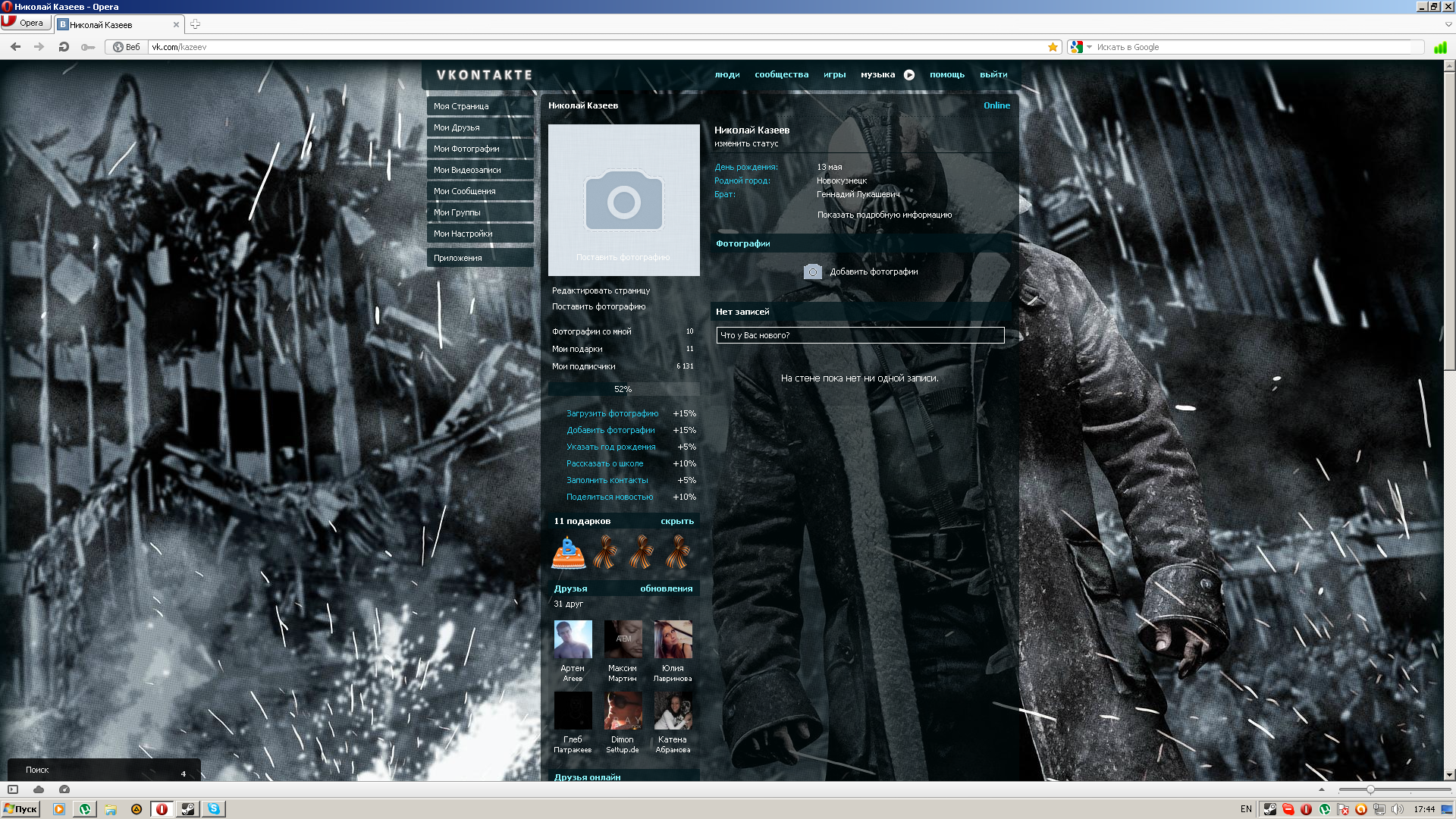
Task: Open the closed tabs dropdown arrow
Action: pos(1448,24)
